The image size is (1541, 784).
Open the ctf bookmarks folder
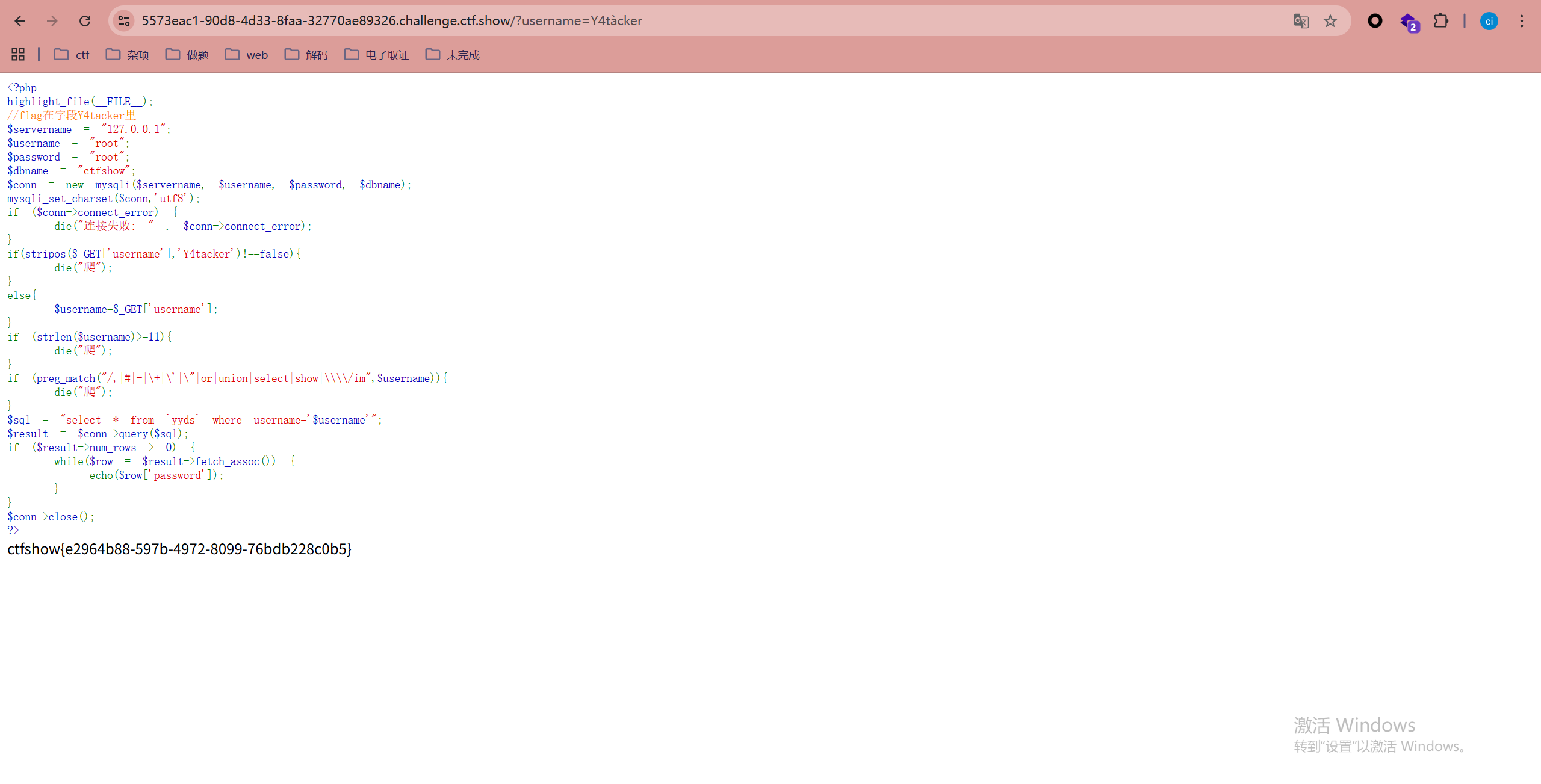coord(72,55)
